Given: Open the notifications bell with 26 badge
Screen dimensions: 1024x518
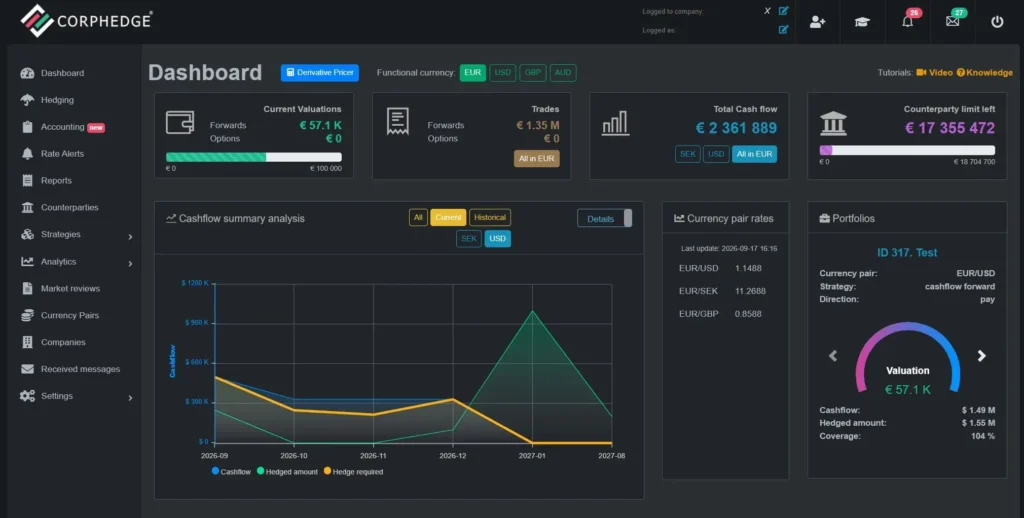Looking at the screenshot, I should coord(908,21).
